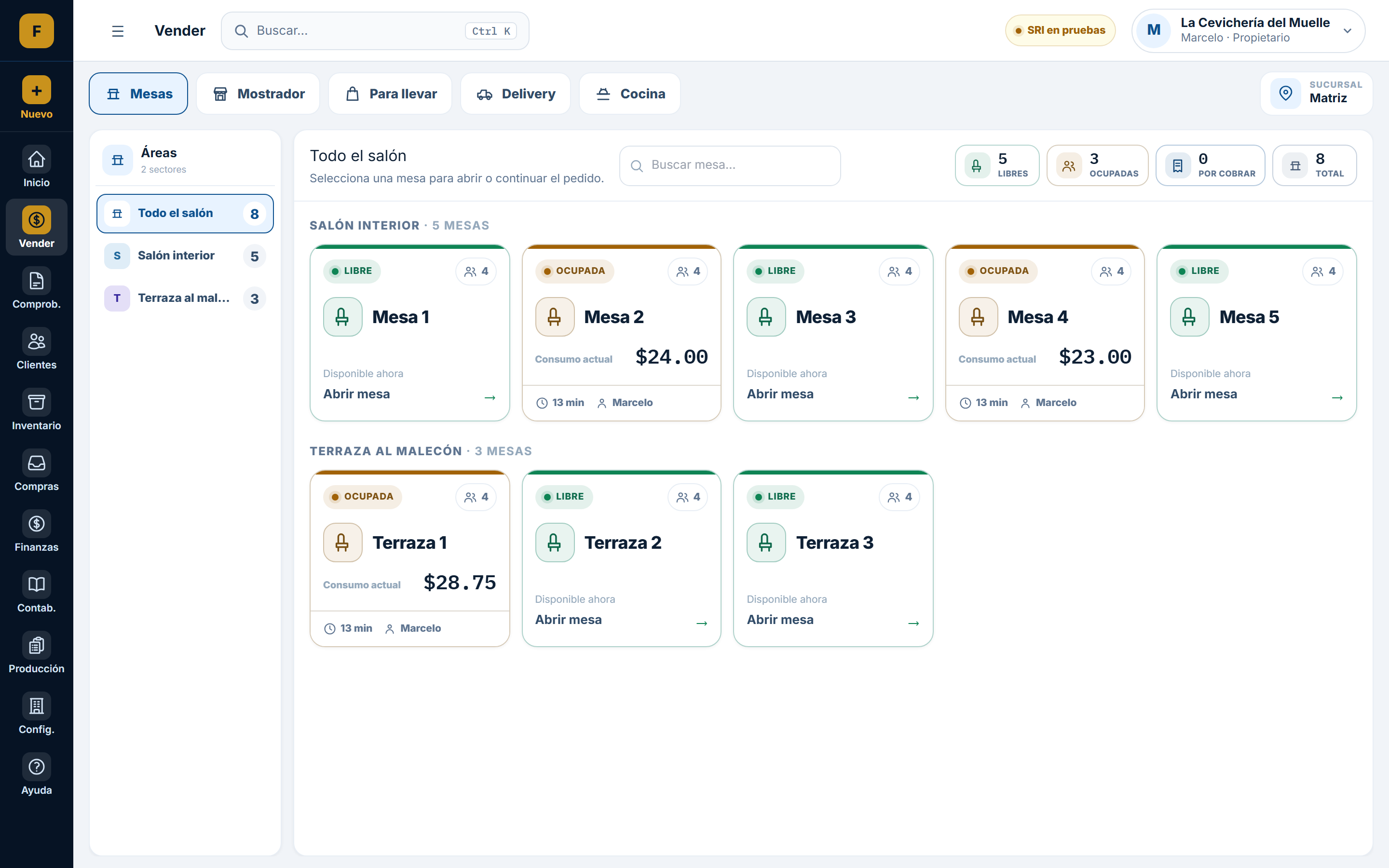Open the occupied Terraza 1 card
This screenshot has height=868, width=1389.
click(410, 558)
